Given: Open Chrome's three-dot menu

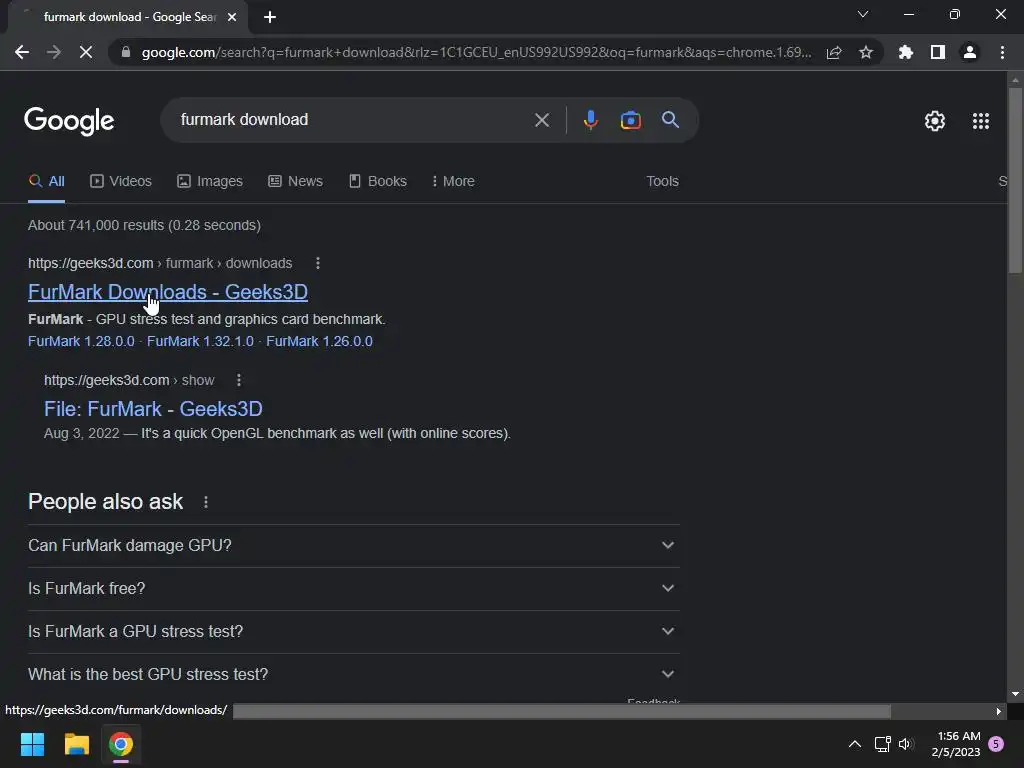Looking at the screenshot, I should point(1002,52).
